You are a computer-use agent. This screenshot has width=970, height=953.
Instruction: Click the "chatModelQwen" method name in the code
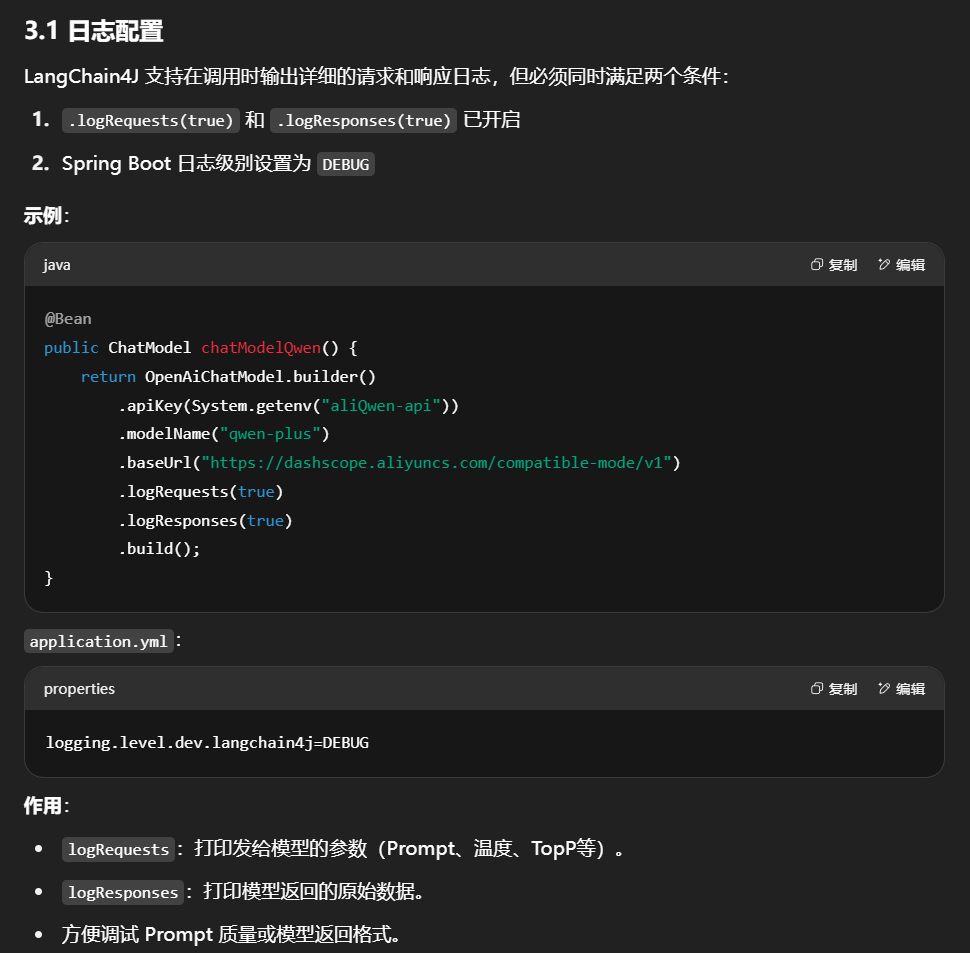pyautogui.click(x=260, y=348)
